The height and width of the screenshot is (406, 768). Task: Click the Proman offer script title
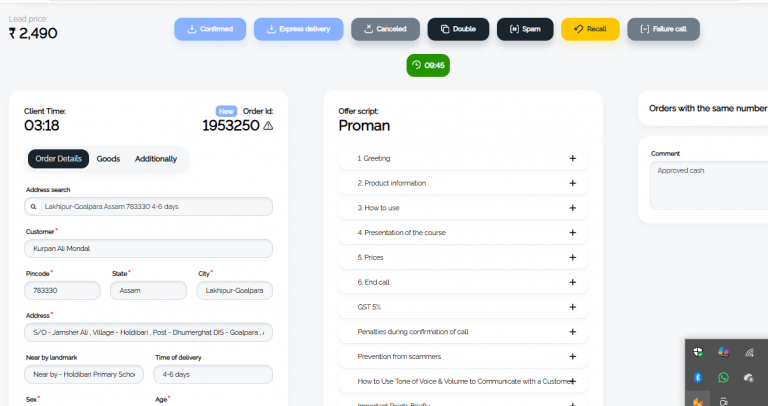point(364,126)
